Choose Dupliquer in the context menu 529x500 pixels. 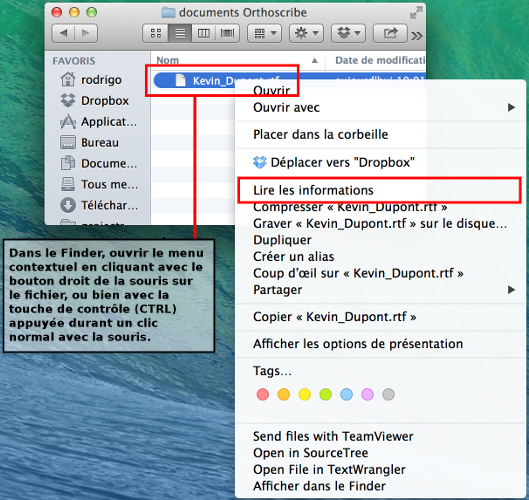pyautogui.click(x=381, y=240)
